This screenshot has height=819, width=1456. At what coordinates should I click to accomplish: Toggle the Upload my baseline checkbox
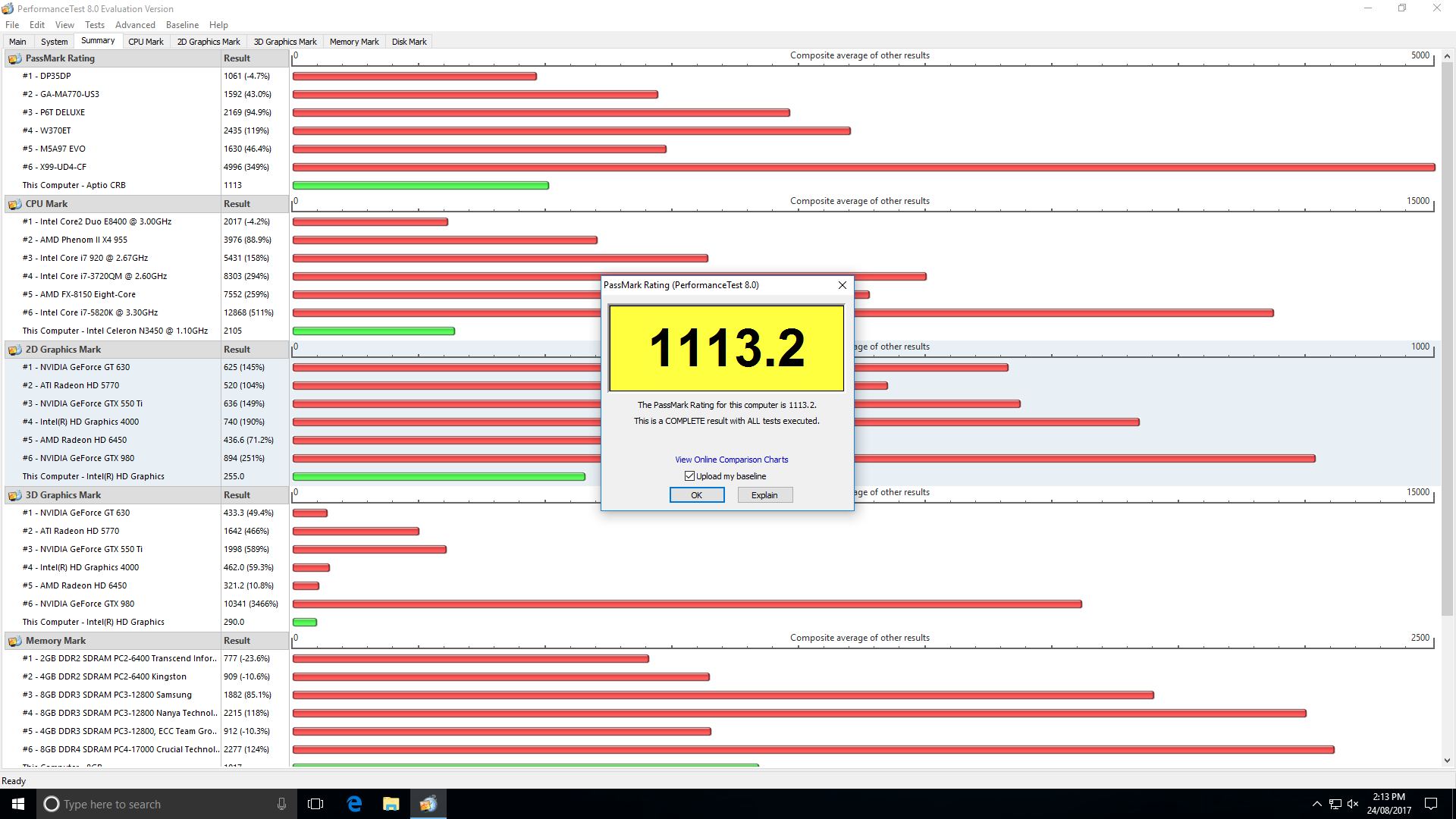(689, 476)
